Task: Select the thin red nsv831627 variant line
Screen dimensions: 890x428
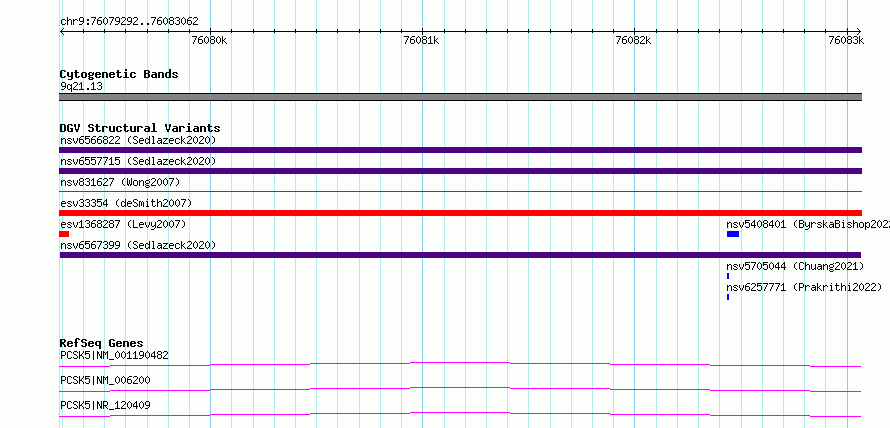Action: click(x=460, y=192)
